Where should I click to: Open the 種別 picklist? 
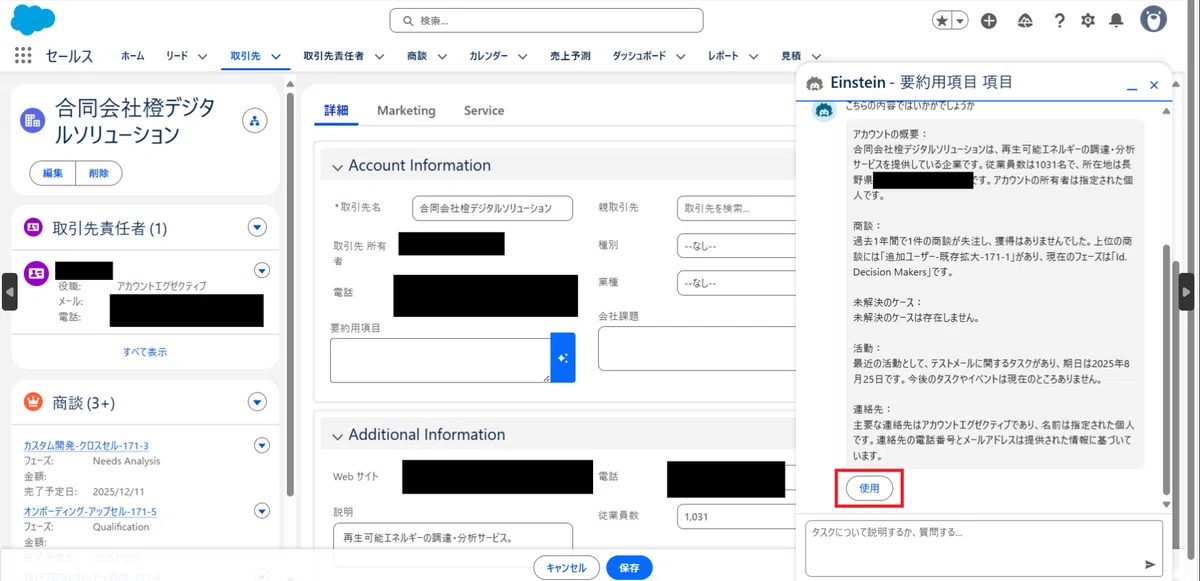[x=737, y=245]
